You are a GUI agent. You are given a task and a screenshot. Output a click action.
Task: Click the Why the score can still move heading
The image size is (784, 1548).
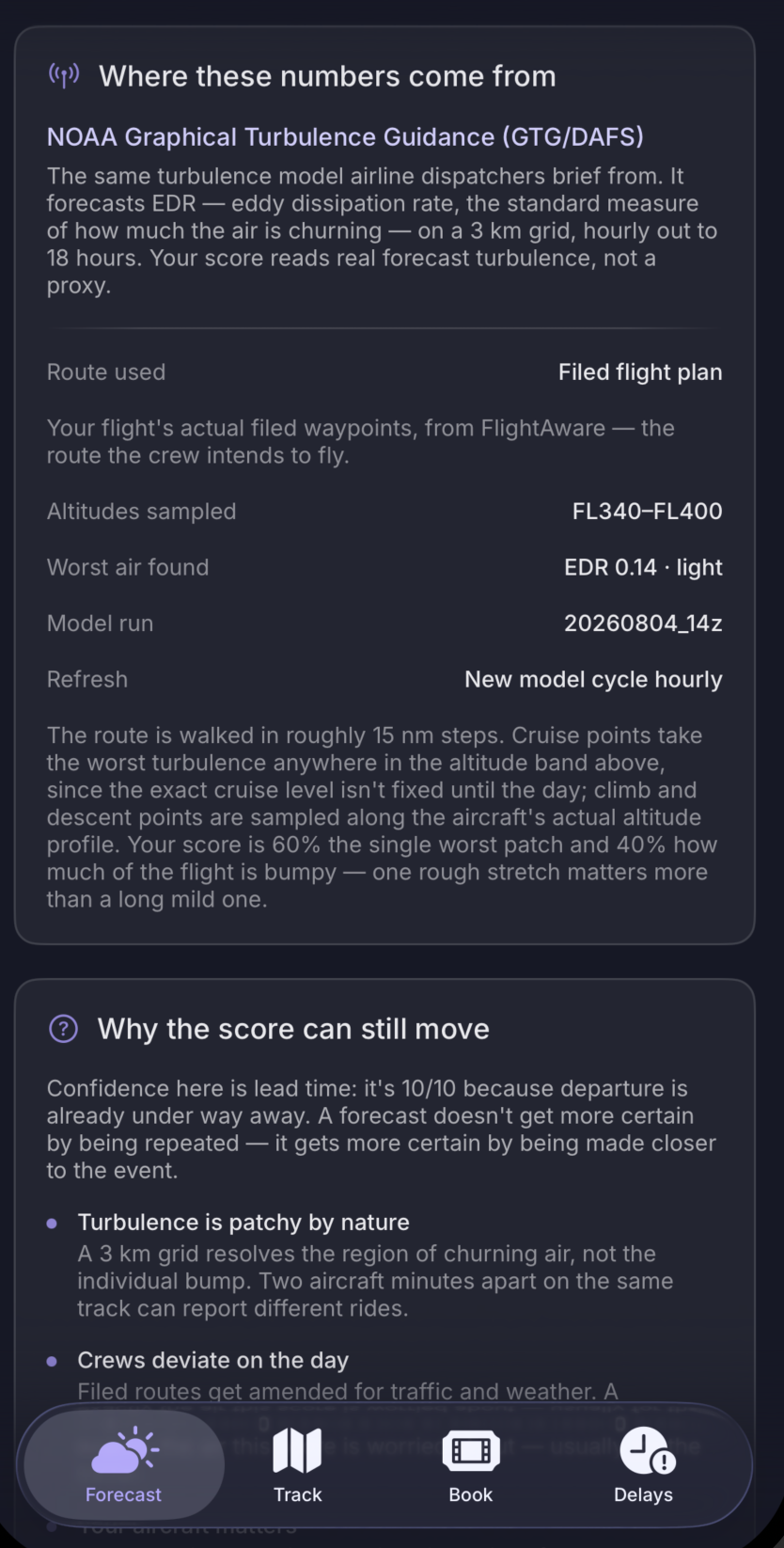point(293,1028)
